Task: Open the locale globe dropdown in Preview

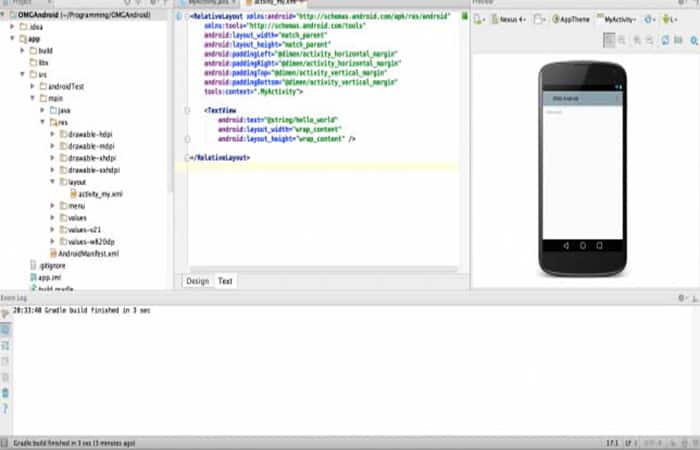Action: (x=649, y=19)
